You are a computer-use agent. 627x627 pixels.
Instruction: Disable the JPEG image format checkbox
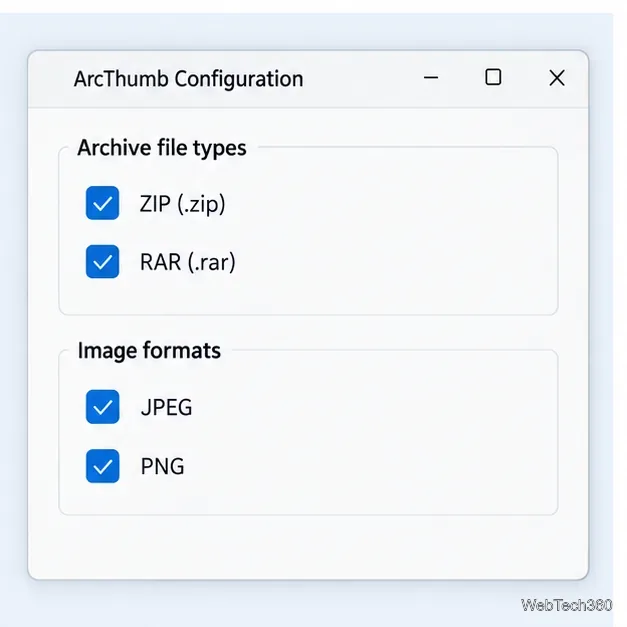(x=102, y=407)
